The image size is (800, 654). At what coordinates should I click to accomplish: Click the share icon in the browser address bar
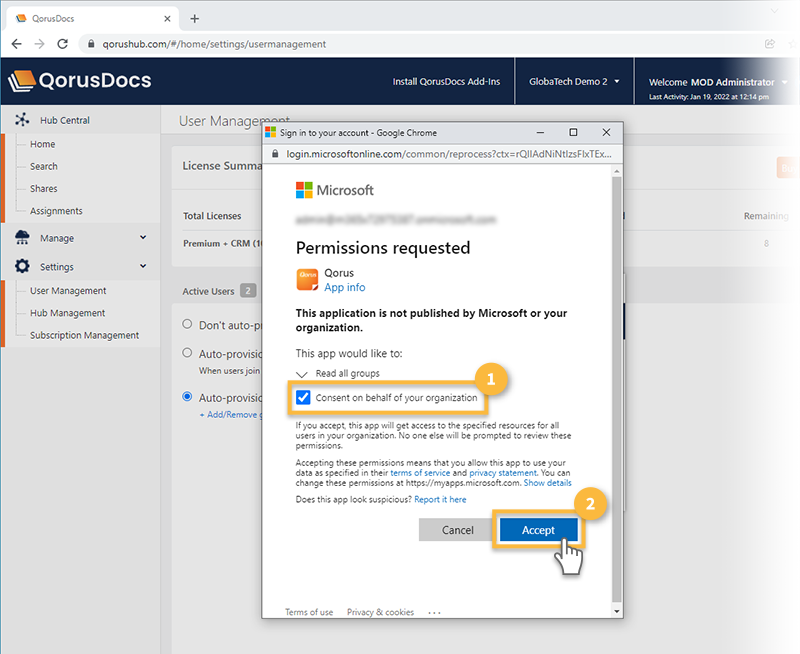pyautogui.click(x=769, y=44)
